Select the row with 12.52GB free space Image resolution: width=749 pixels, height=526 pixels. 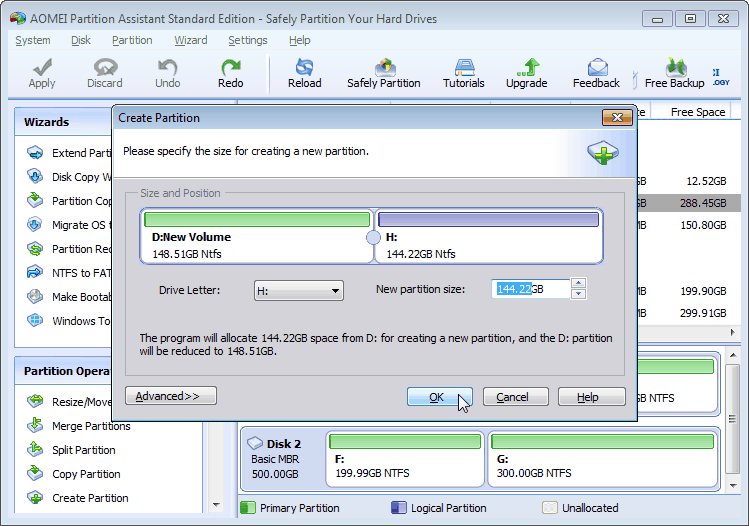point(689,181)
